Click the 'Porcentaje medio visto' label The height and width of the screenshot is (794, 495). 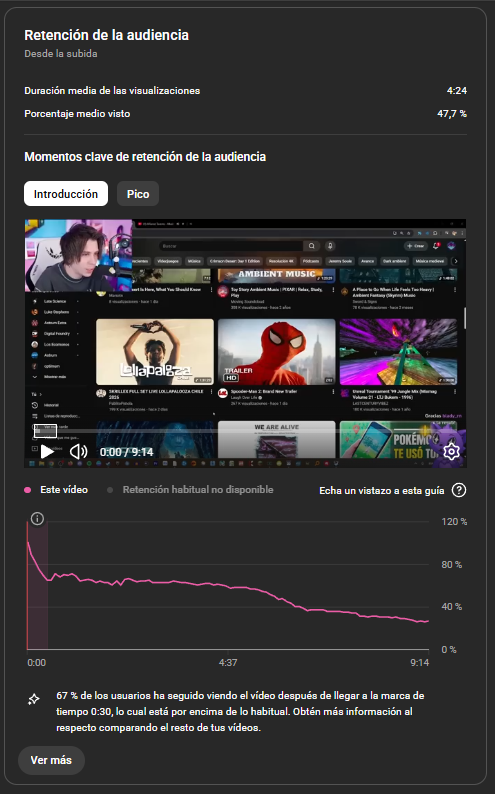point(77,114)
